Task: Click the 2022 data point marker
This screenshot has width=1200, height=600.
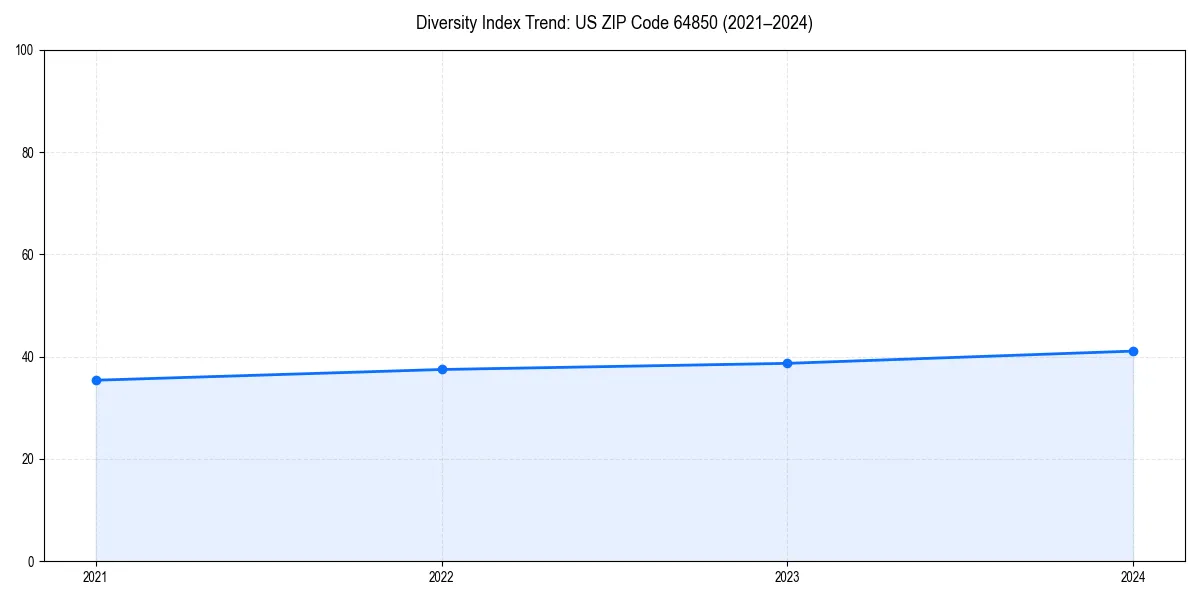Action: tap(441, 368)
